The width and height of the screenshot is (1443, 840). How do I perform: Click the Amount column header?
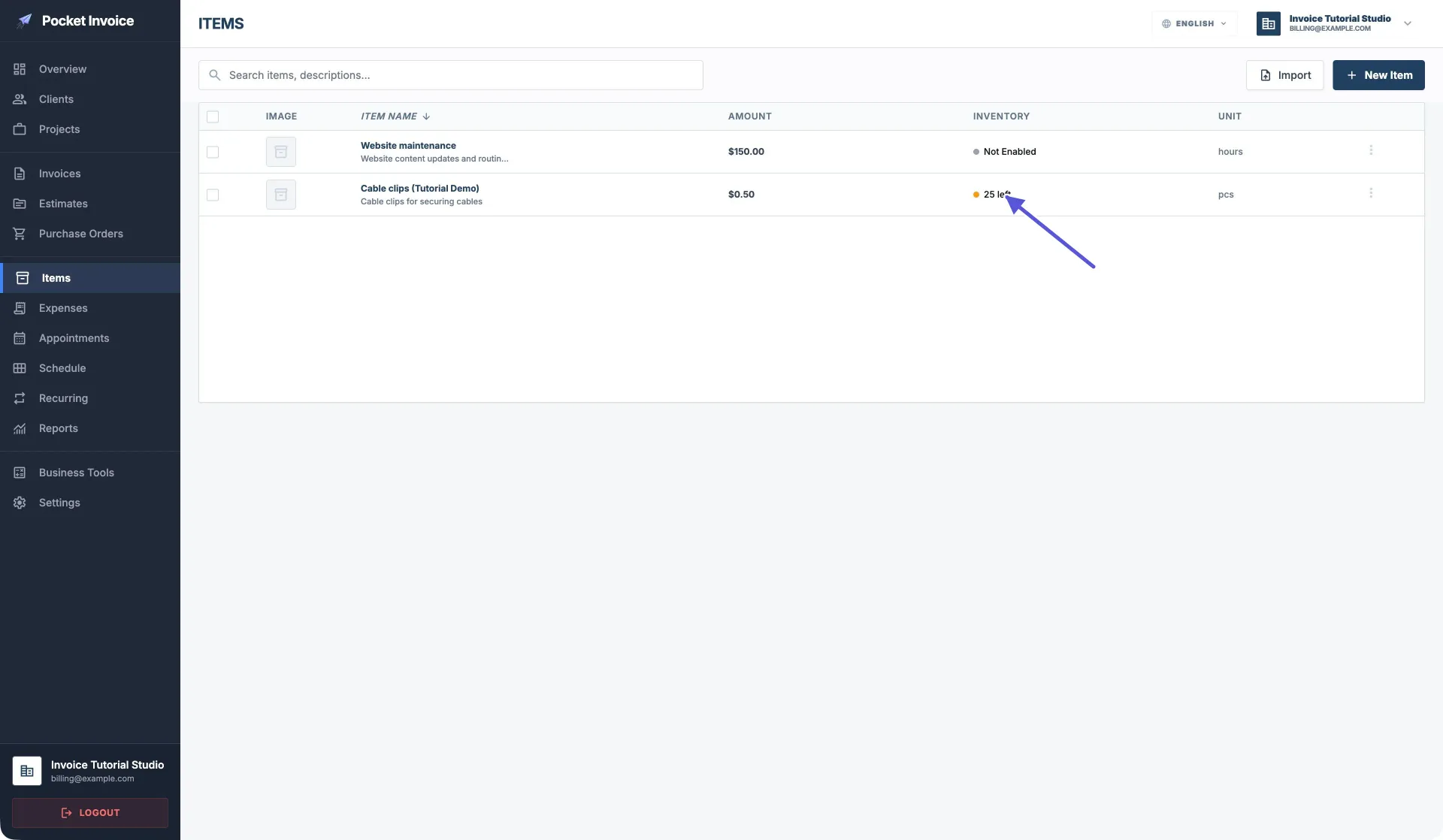pyautogui.click(x=749, y=116)
